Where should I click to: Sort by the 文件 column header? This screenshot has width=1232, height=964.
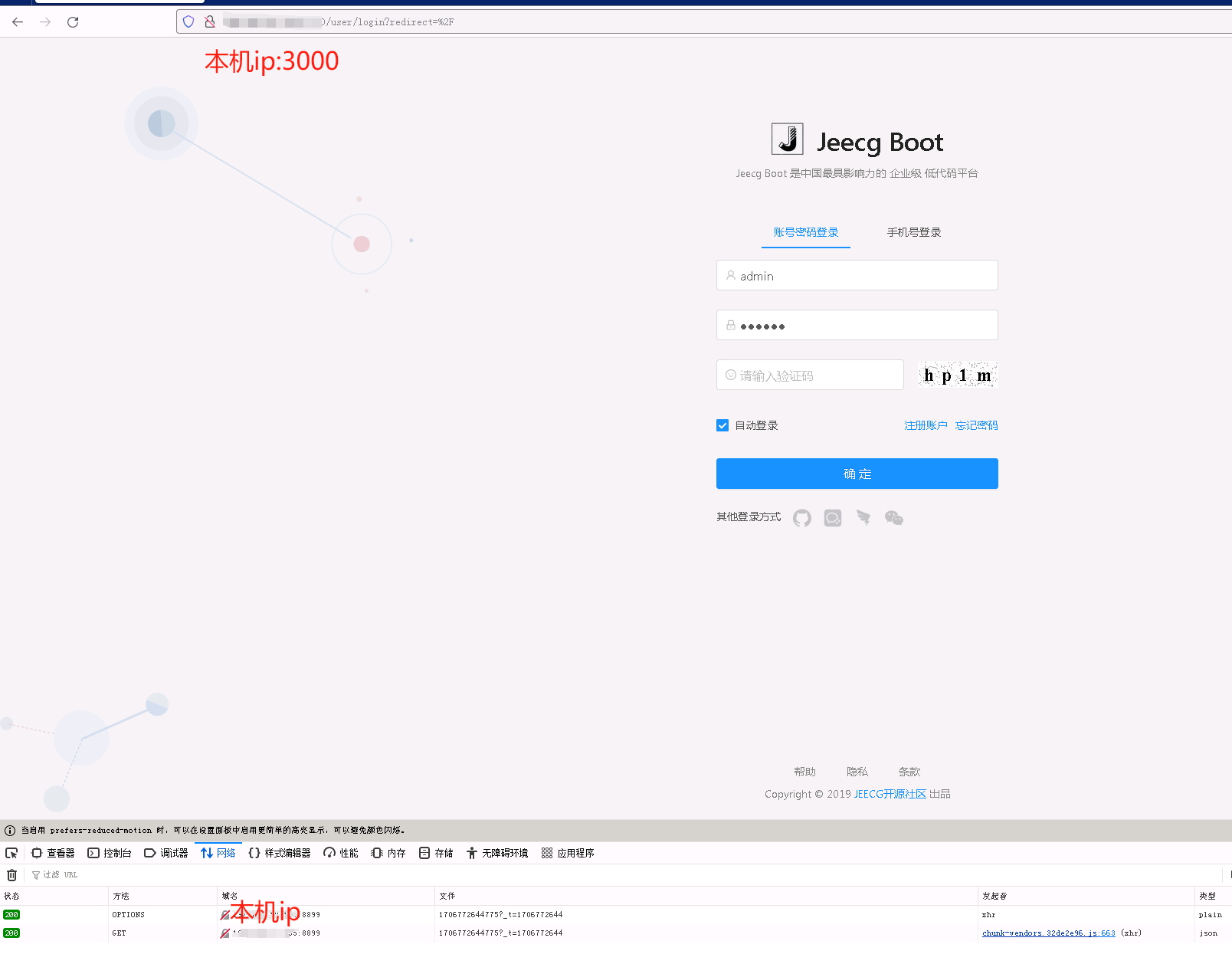[x=706, y=896]
